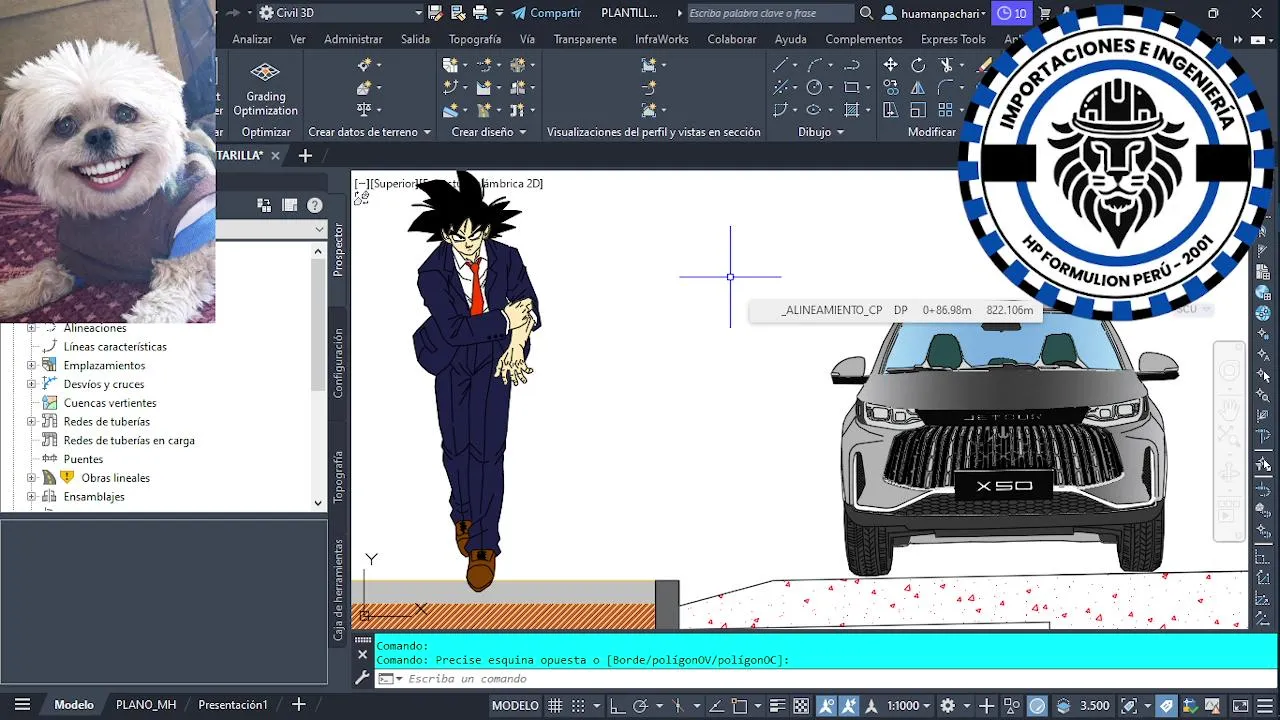Toggle ortho mode in status bar

coord(618,705)
